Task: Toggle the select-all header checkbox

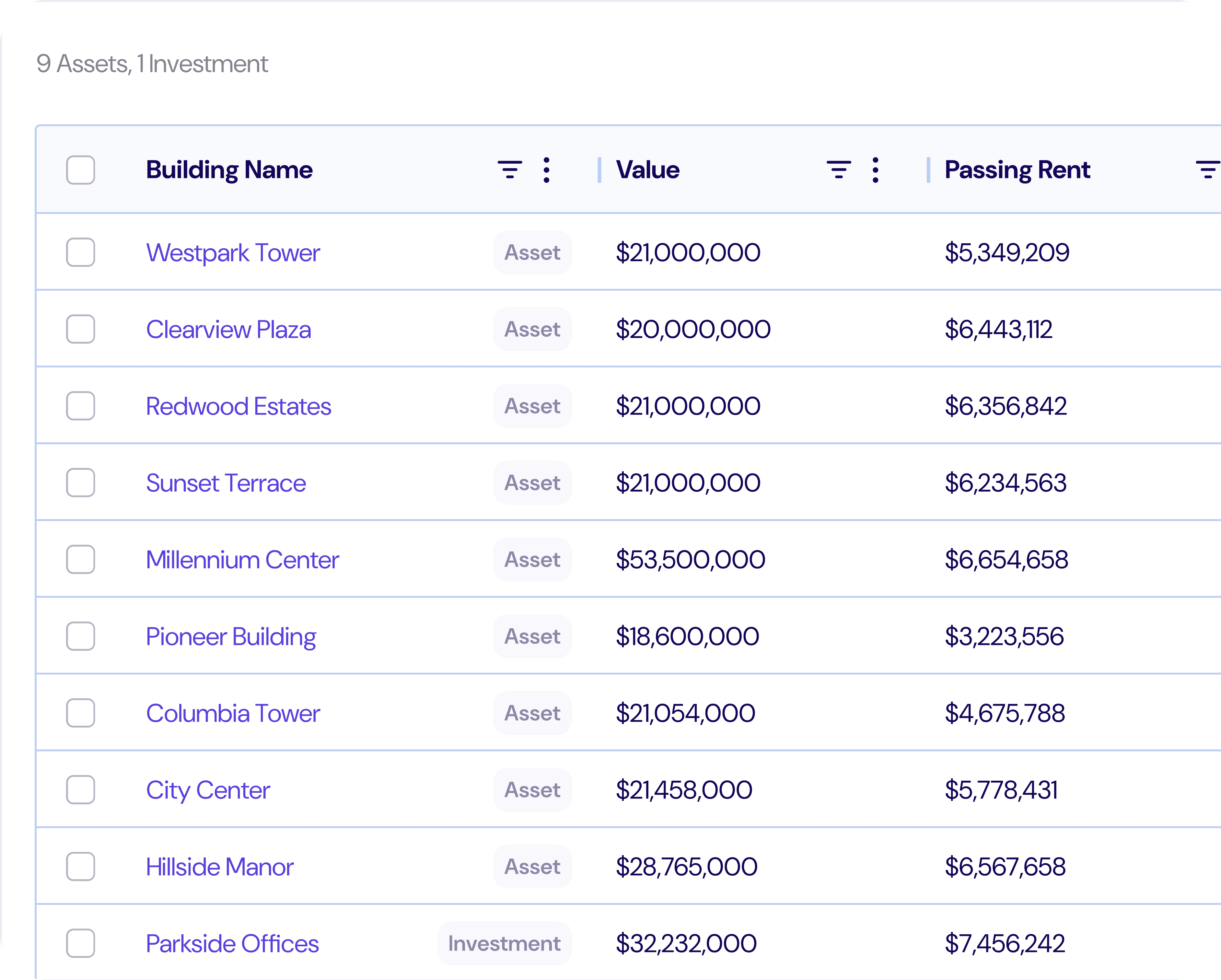Action: pyautogui.click(x=80, y=169)
